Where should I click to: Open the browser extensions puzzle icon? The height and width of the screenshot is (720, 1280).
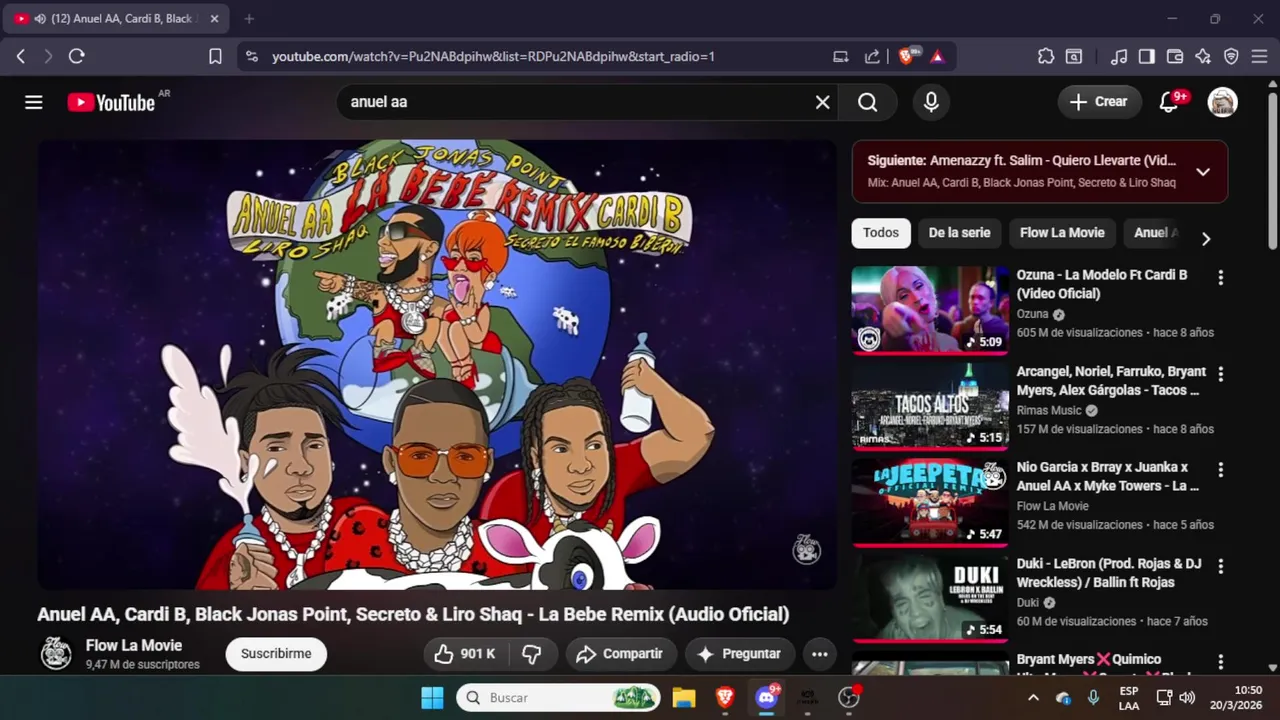pos(1046,57)
